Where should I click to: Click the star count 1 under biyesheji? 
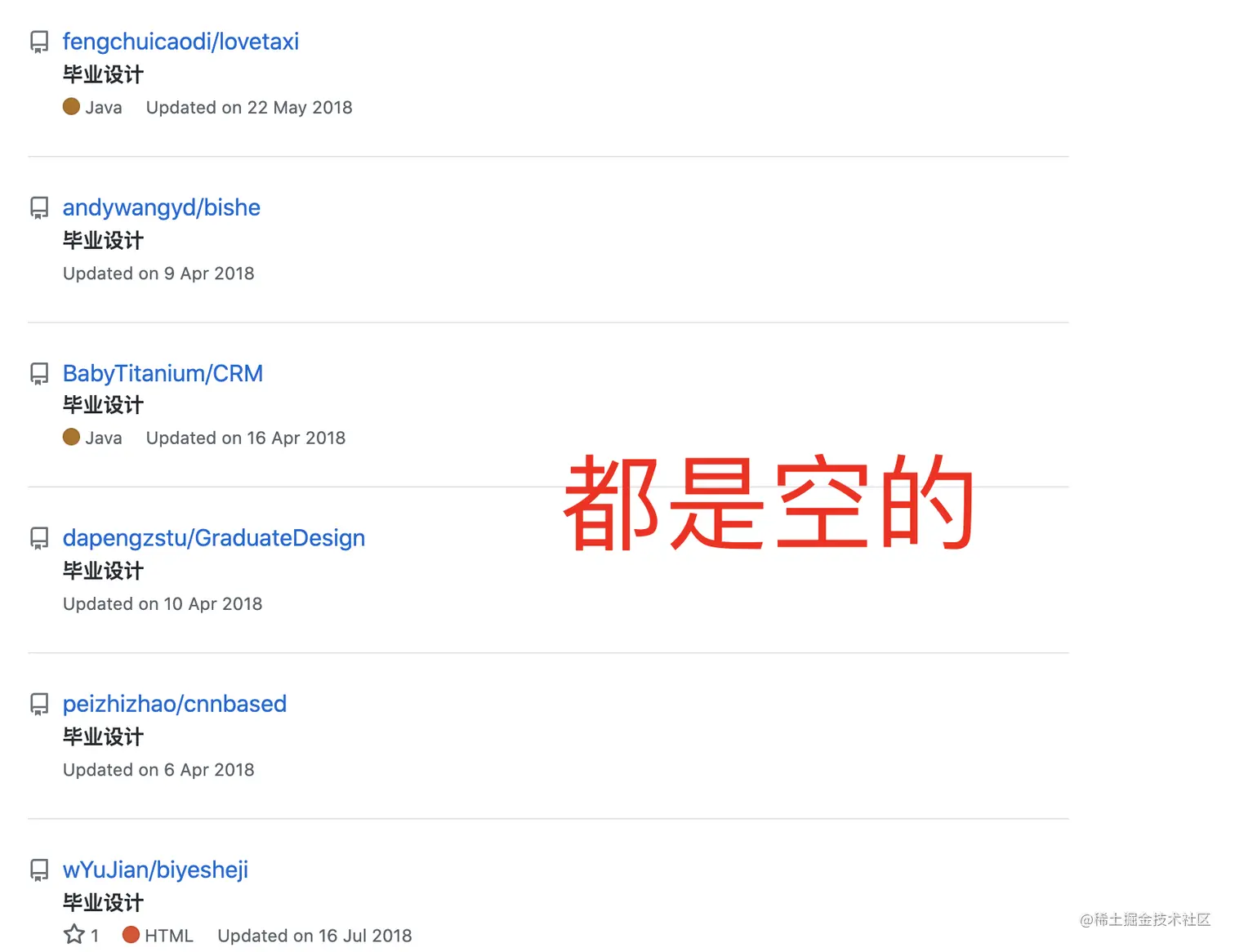click(95, 936)
